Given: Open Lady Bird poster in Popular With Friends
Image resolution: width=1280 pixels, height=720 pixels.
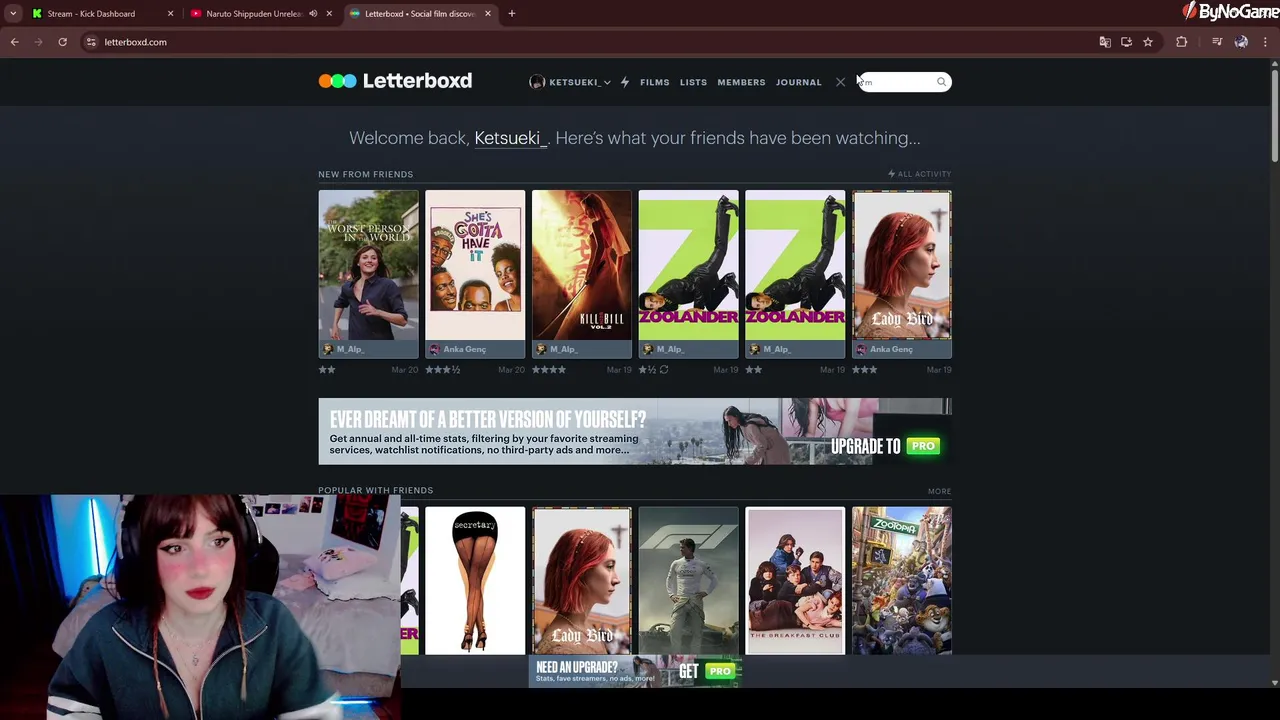Looking at the screenshot, I should tap(582, 581).
